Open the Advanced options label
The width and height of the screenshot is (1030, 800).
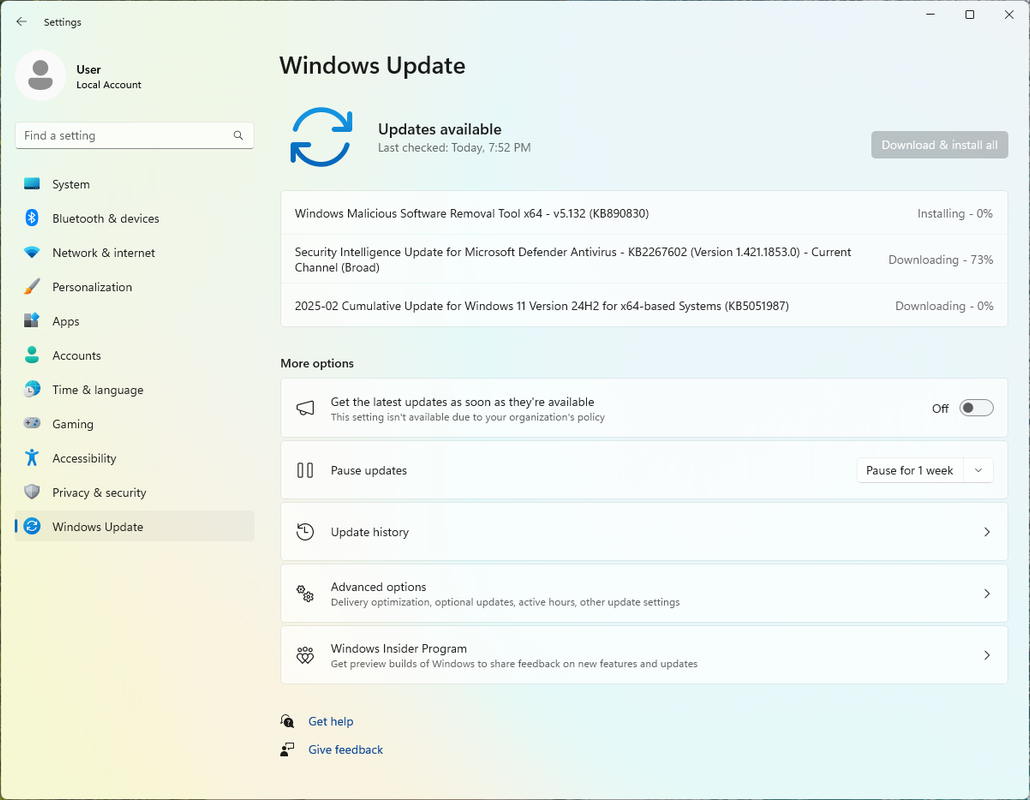[x=378, y=587]
